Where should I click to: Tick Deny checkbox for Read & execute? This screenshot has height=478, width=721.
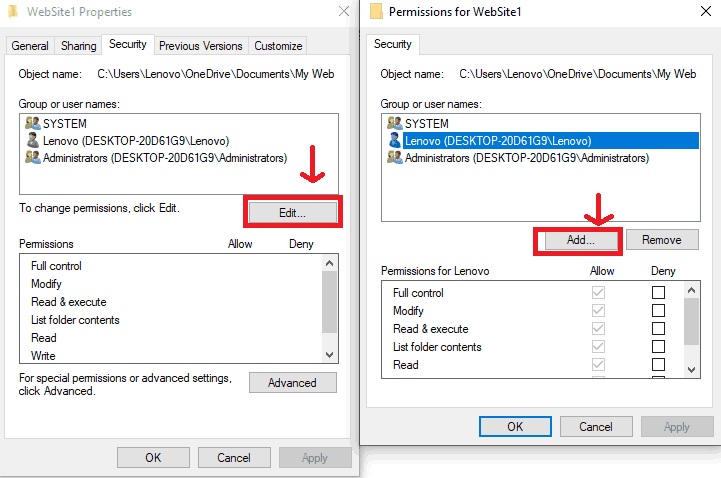coord(658,329)
